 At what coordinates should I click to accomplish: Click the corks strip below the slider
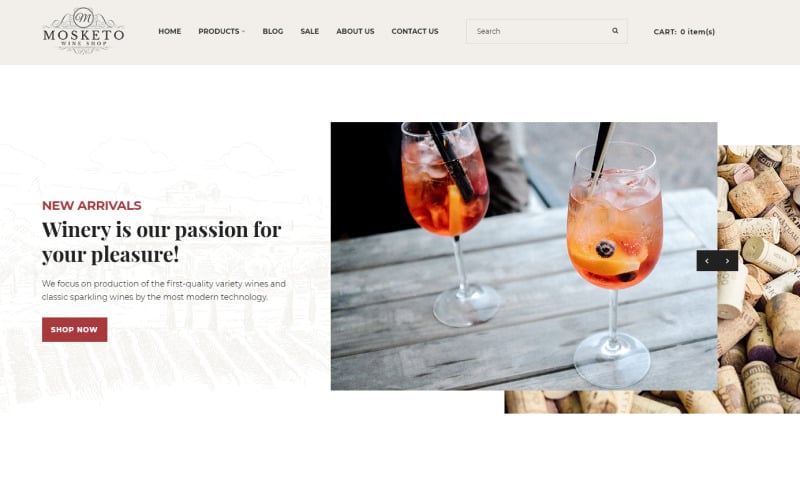[x=611, y=402]
